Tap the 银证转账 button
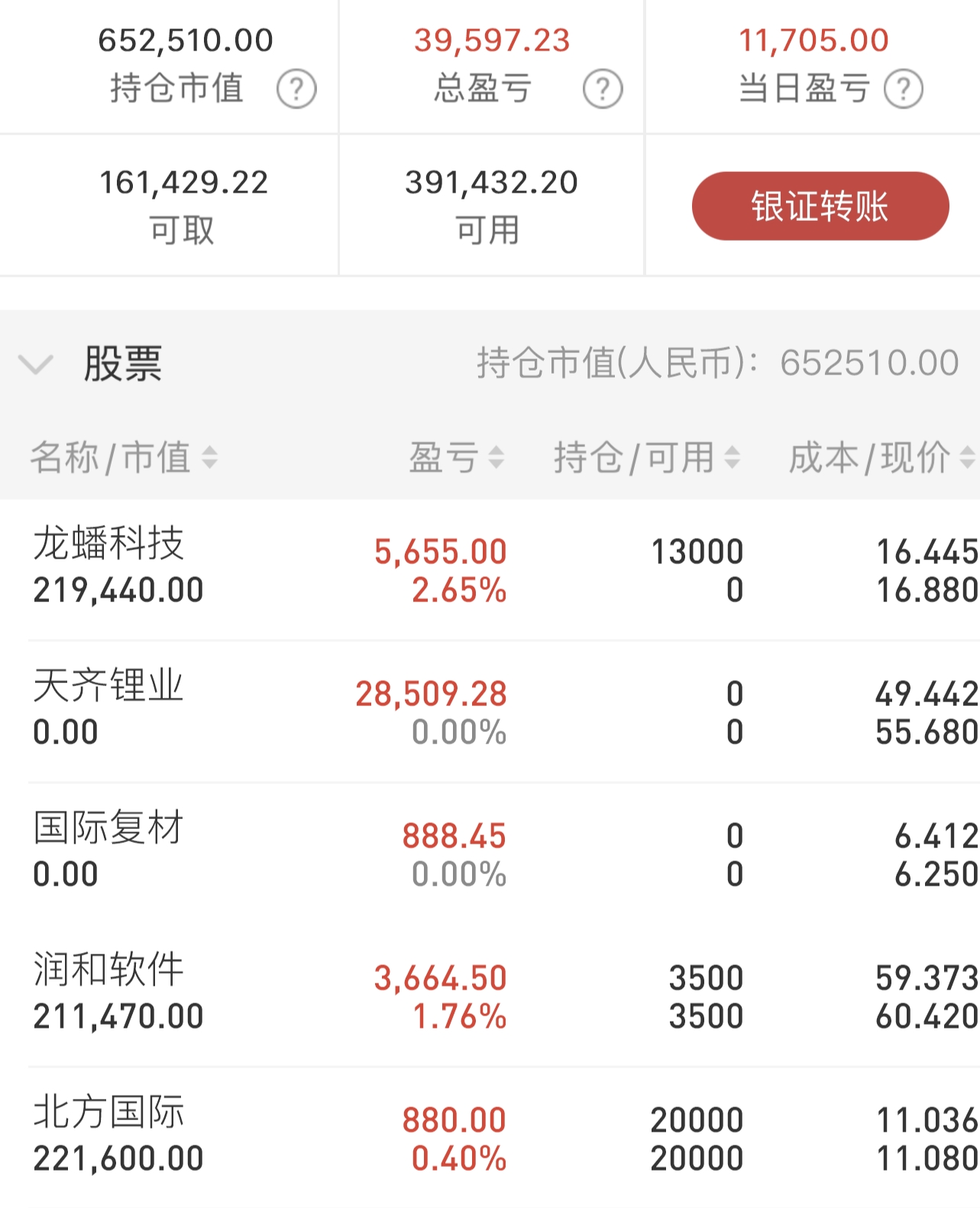The width and height of the screenshot is (980, 1208). pos(820,206)
